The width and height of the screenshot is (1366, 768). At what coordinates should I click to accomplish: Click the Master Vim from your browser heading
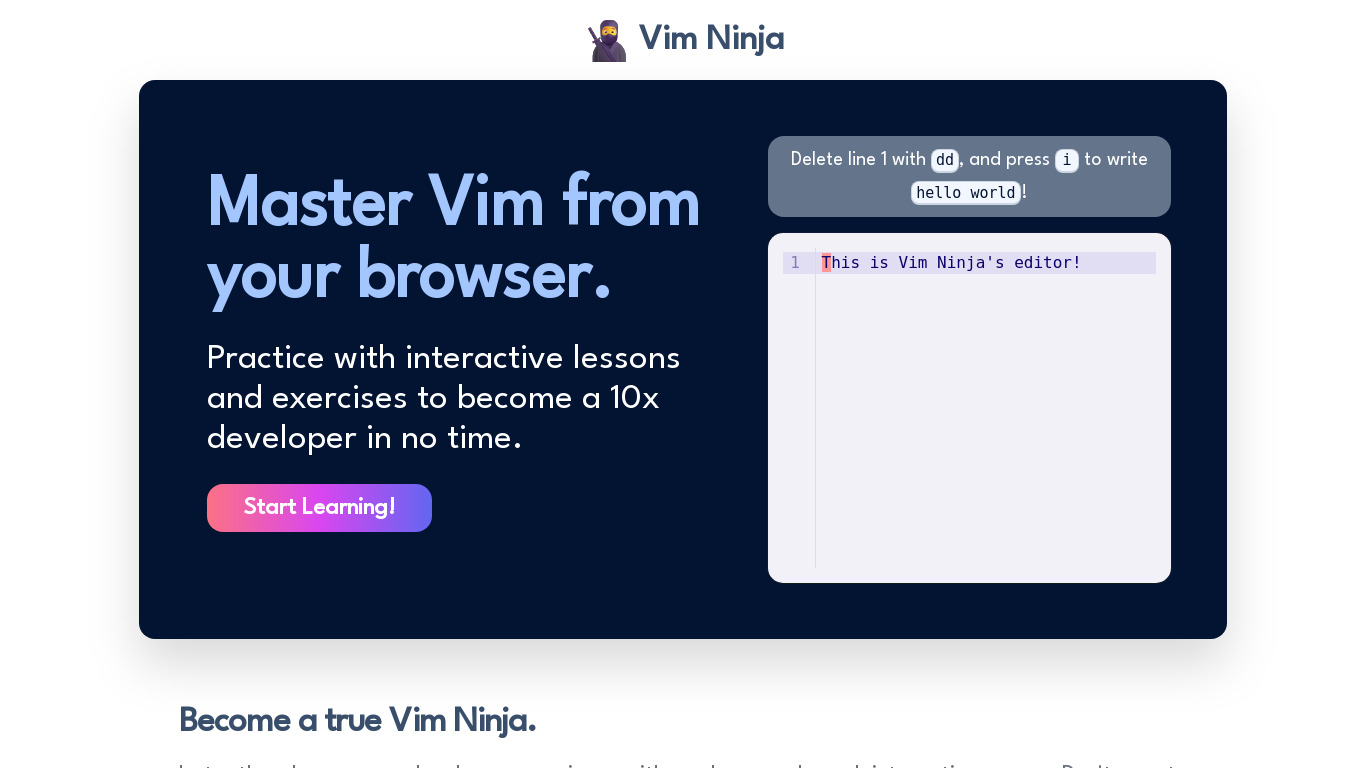click(x=453, y=238)
